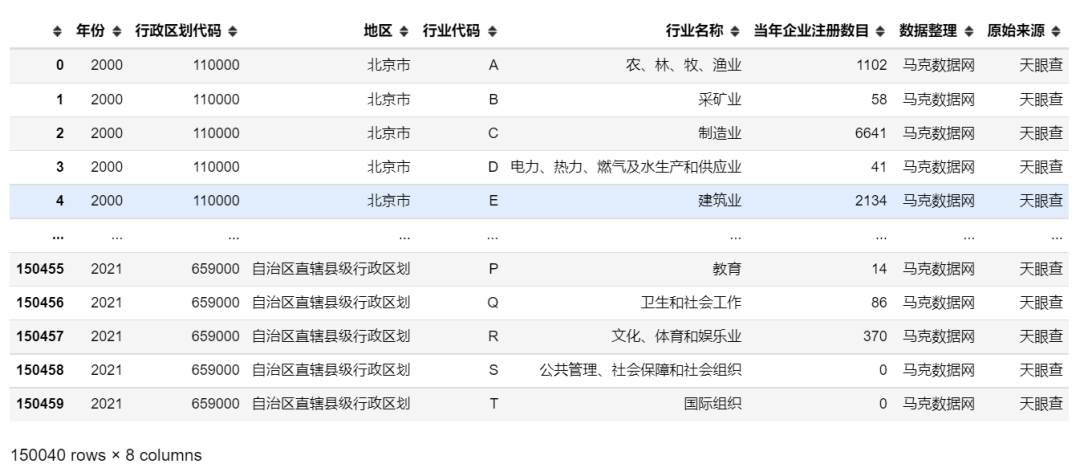This screenshot has height=468, width=1080.
Task: Click cell 建筑业
Action: [x=720, y=201]
